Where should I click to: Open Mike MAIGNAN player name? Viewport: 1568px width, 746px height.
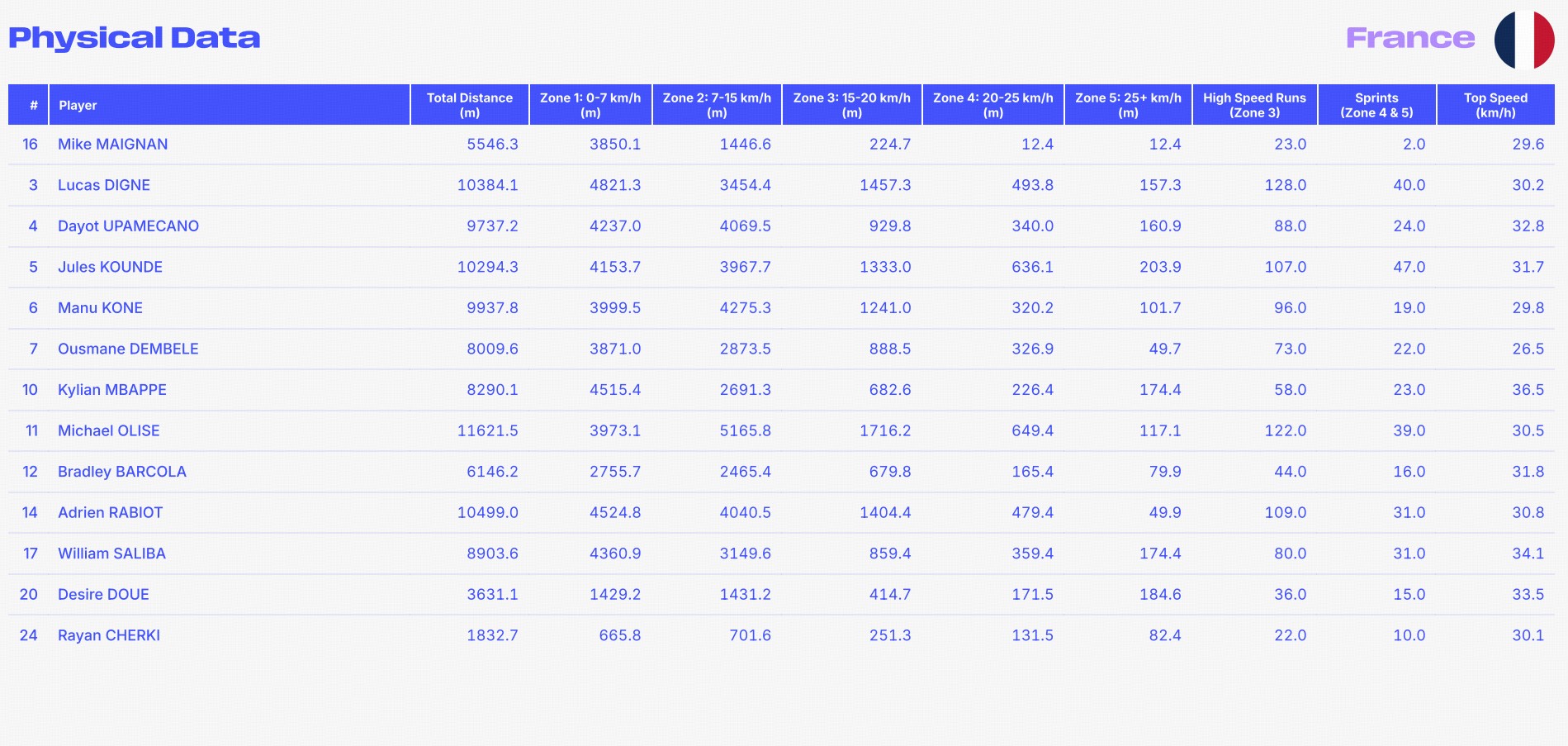coord(113,145)
